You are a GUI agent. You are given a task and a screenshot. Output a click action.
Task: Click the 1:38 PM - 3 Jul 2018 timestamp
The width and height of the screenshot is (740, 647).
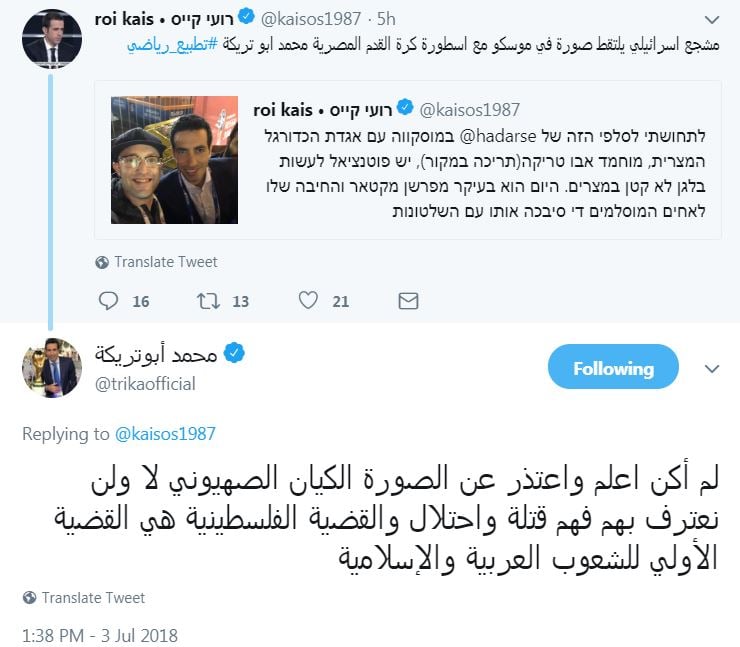[100, 635]
